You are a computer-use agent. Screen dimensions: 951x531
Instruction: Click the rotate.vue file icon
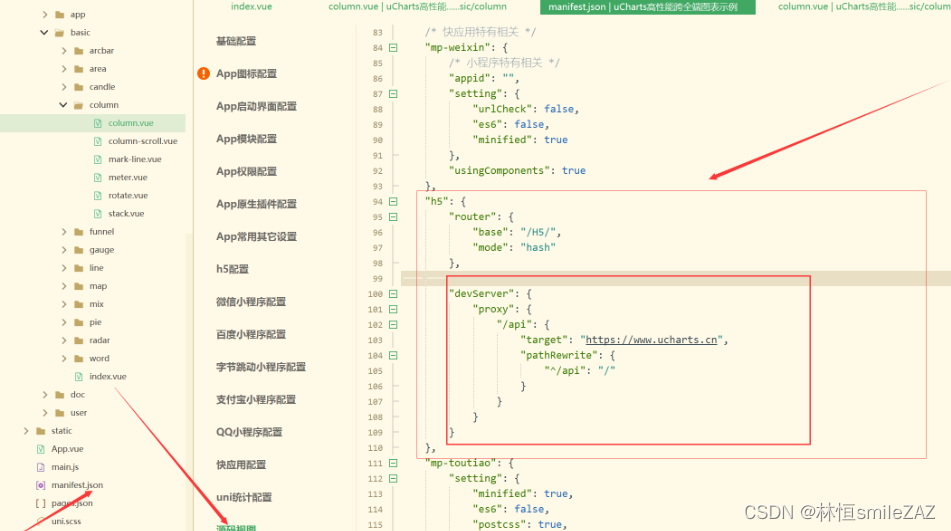[98, 196]
